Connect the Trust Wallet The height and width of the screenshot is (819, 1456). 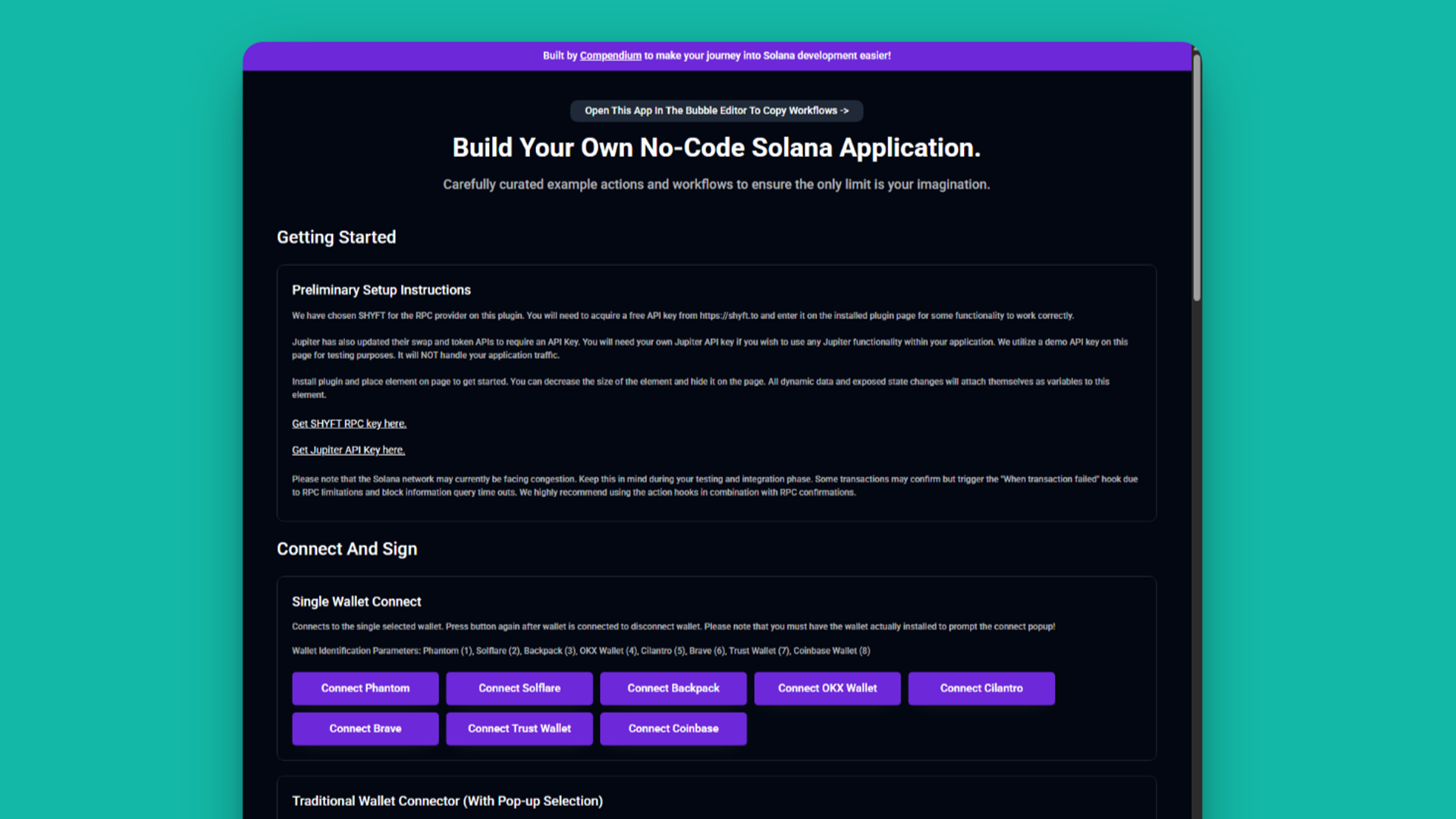point(519,728)
